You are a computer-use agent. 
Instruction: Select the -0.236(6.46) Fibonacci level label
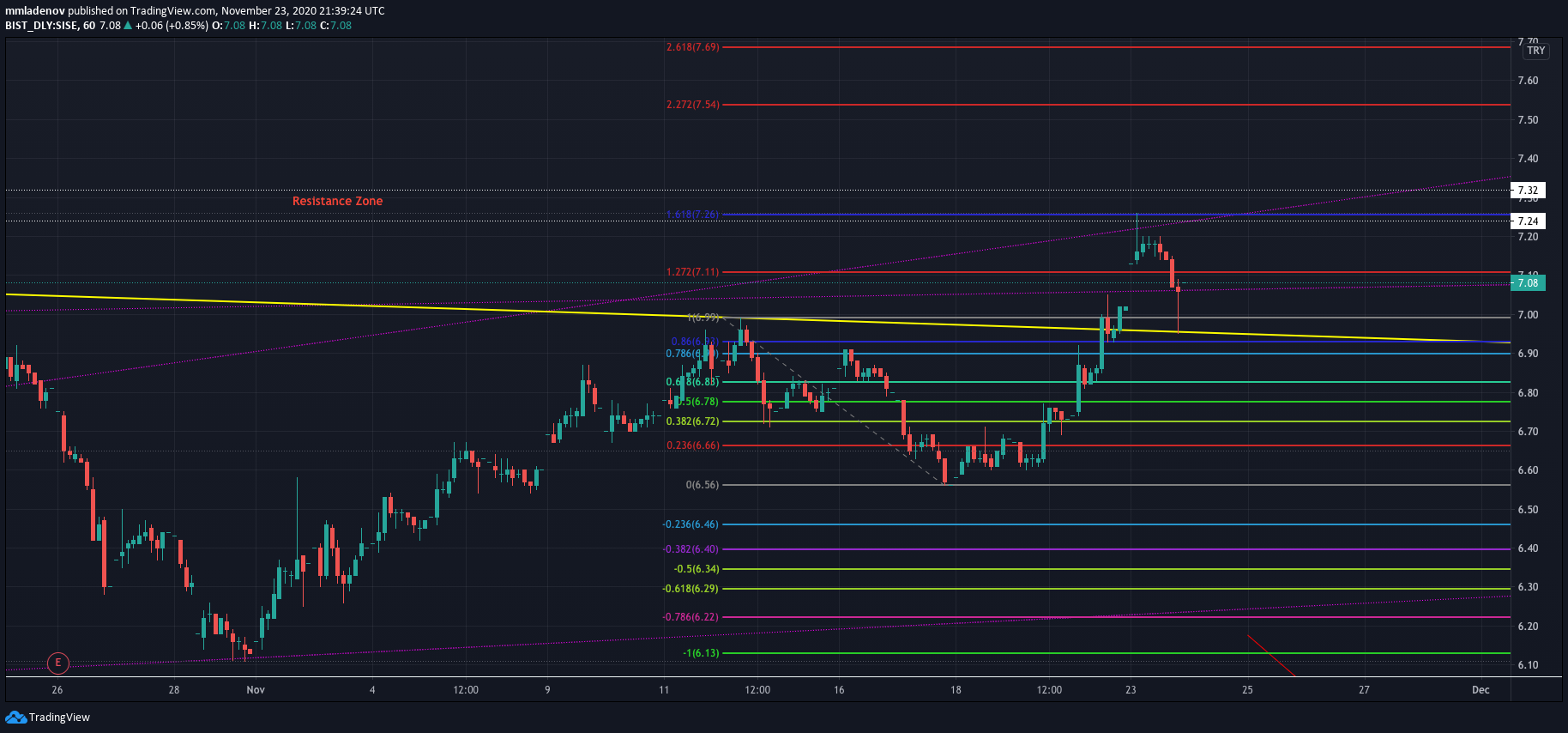691,524
